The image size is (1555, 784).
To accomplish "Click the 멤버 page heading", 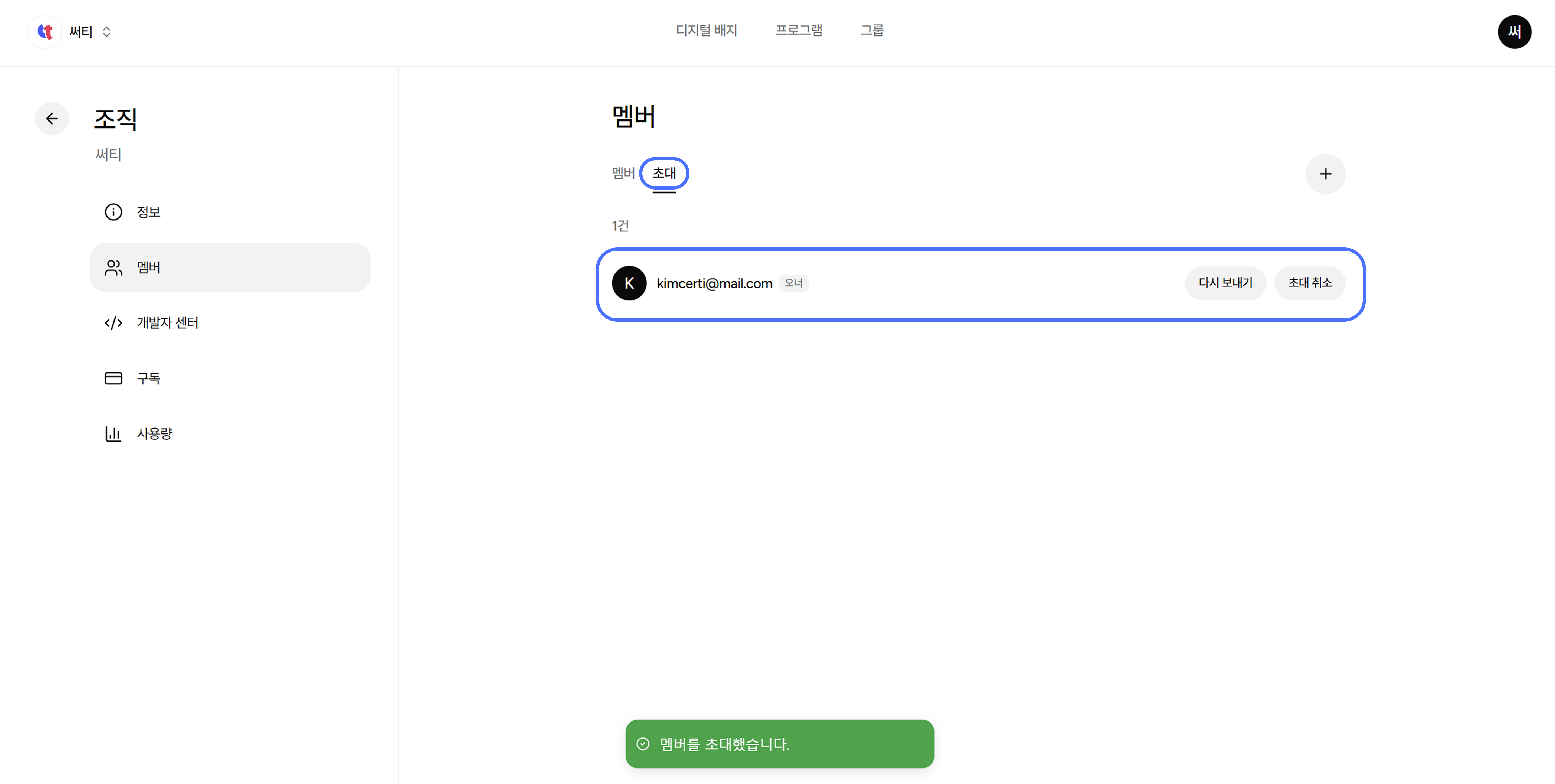I will point(634,116).
